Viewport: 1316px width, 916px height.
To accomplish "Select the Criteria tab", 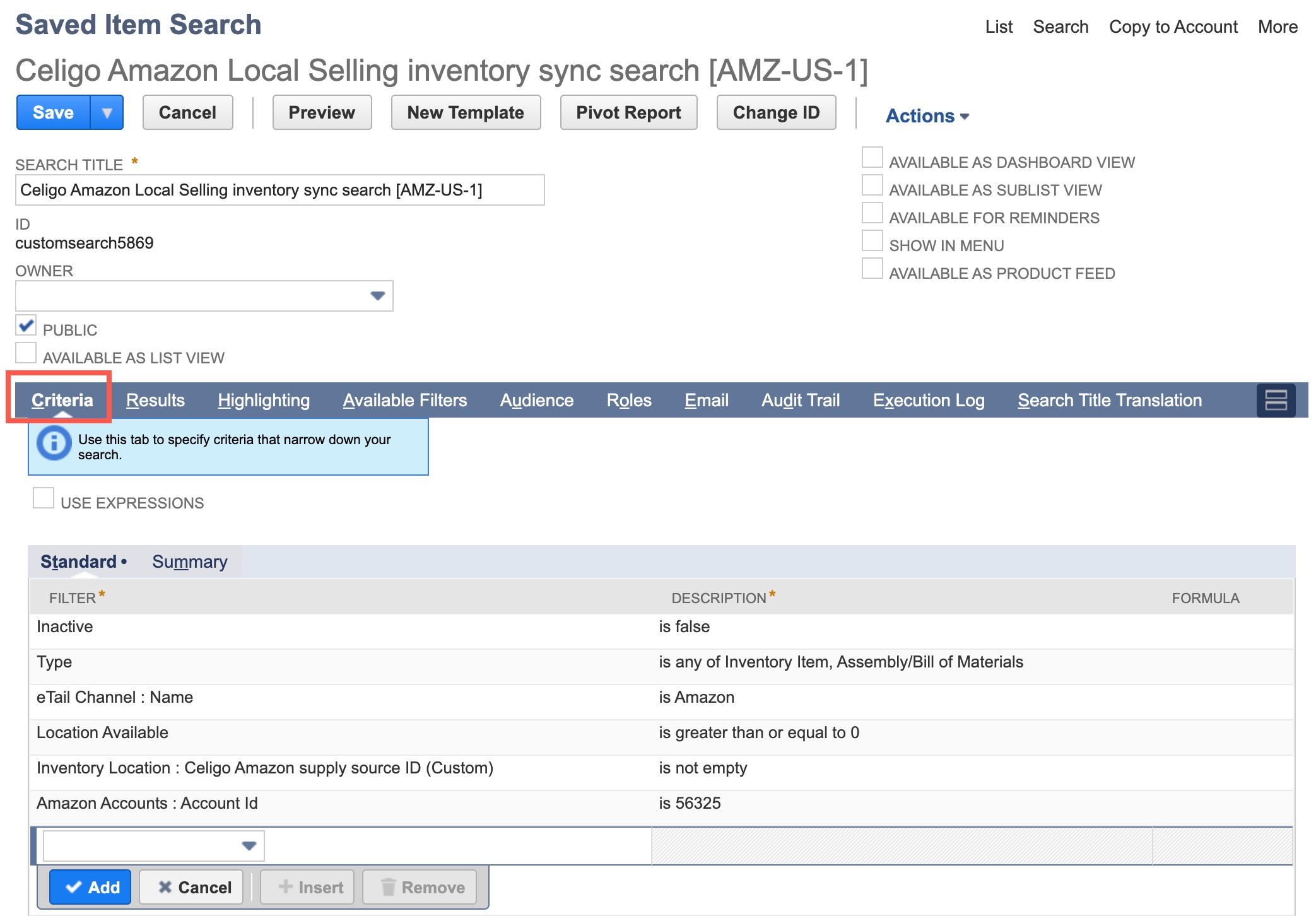I will tap(62, 400).
